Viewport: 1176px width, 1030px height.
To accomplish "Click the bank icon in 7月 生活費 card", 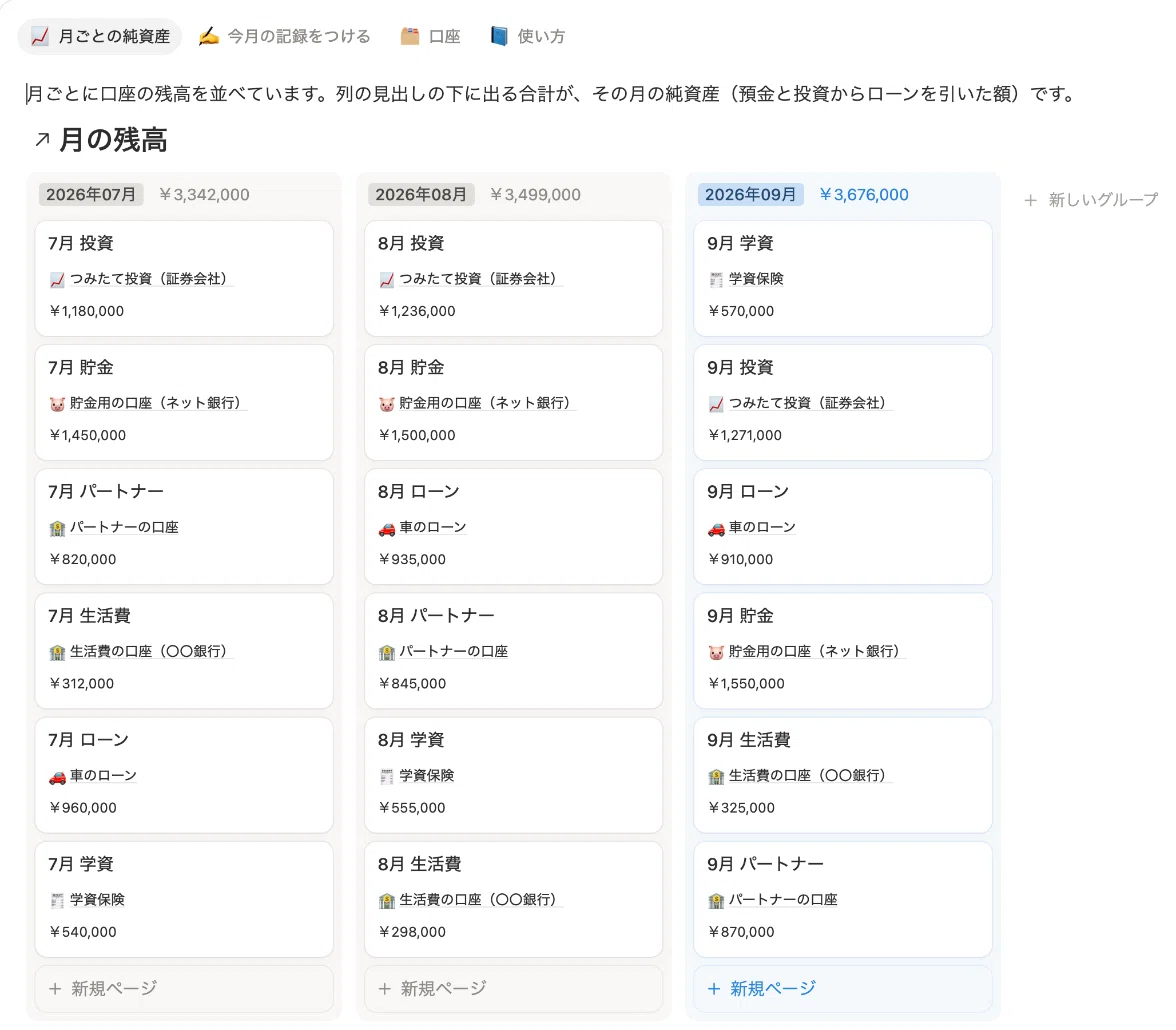I will click(57, 652).
